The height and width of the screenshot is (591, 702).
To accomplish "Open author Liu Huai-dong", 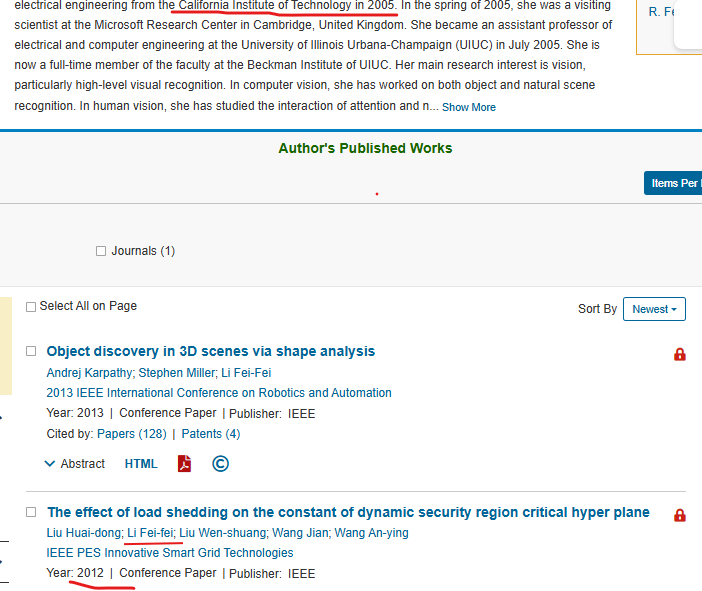I will pyautogui.click(x=84, y=533).
